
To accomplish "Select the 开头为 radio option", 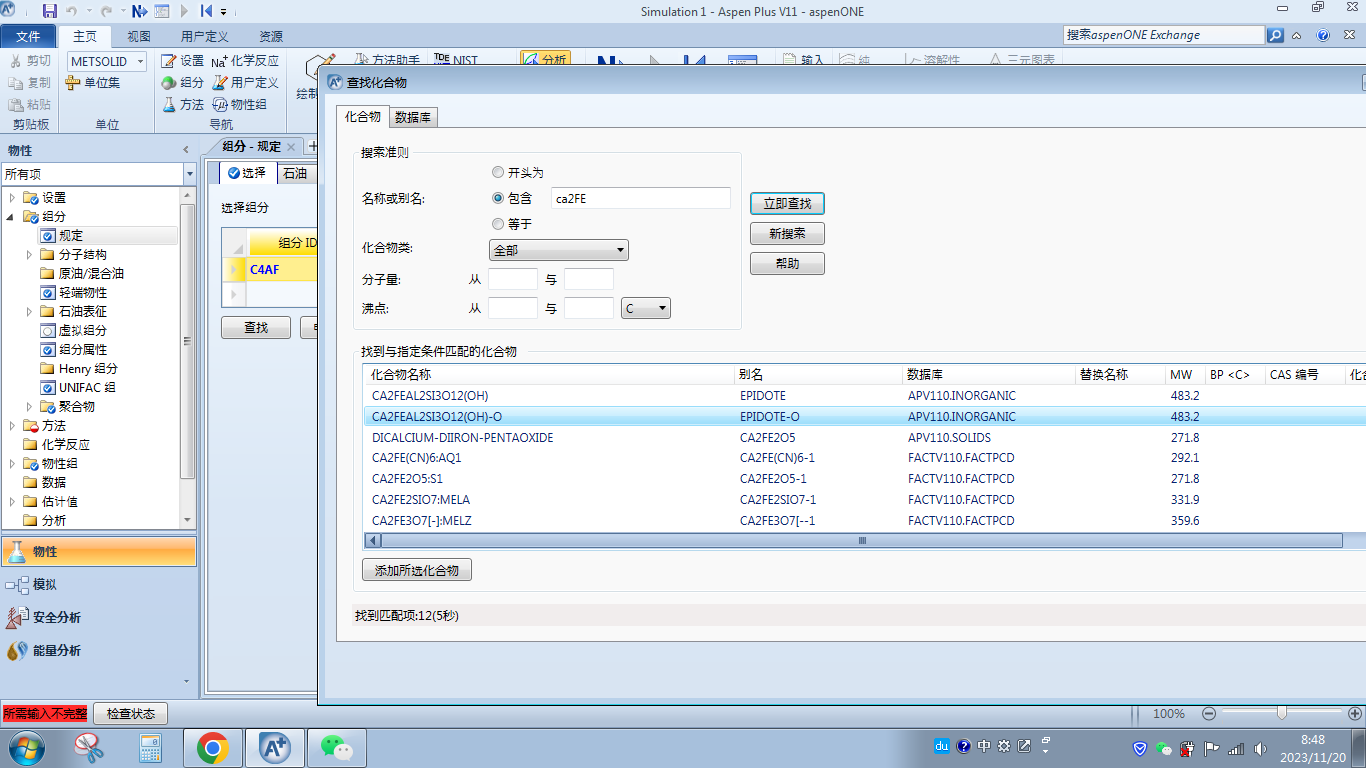I will tap(498, 173).
